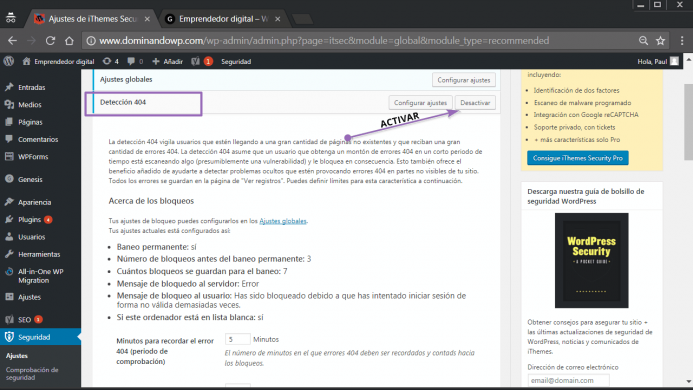This screenshot has height=390, width=693.
Task: Open Seguridad item in admin bar
Action: tap(236, 61)
